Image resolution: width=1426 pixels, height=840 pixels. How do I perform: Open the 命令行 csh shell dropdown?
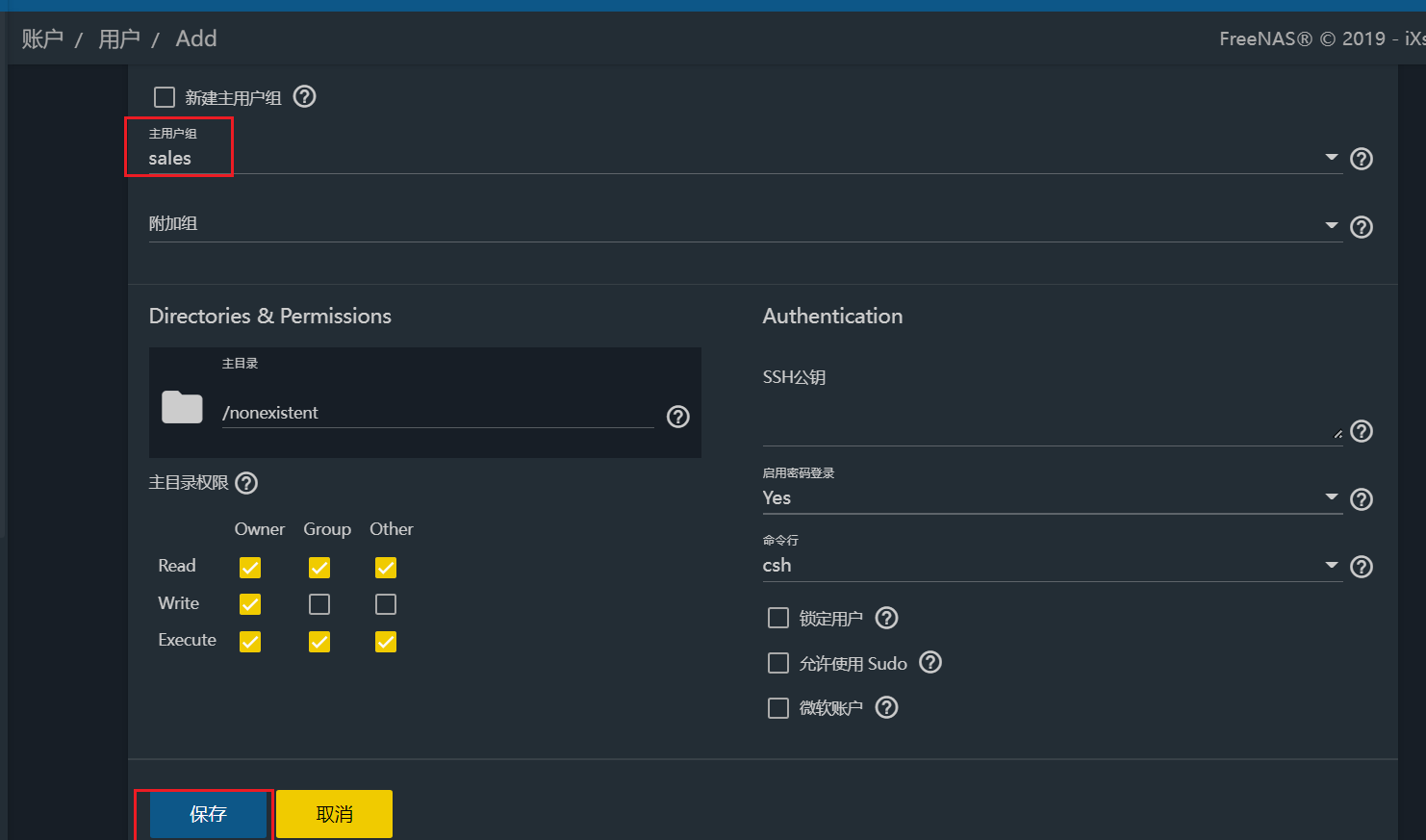click(x=1052, y=565)
